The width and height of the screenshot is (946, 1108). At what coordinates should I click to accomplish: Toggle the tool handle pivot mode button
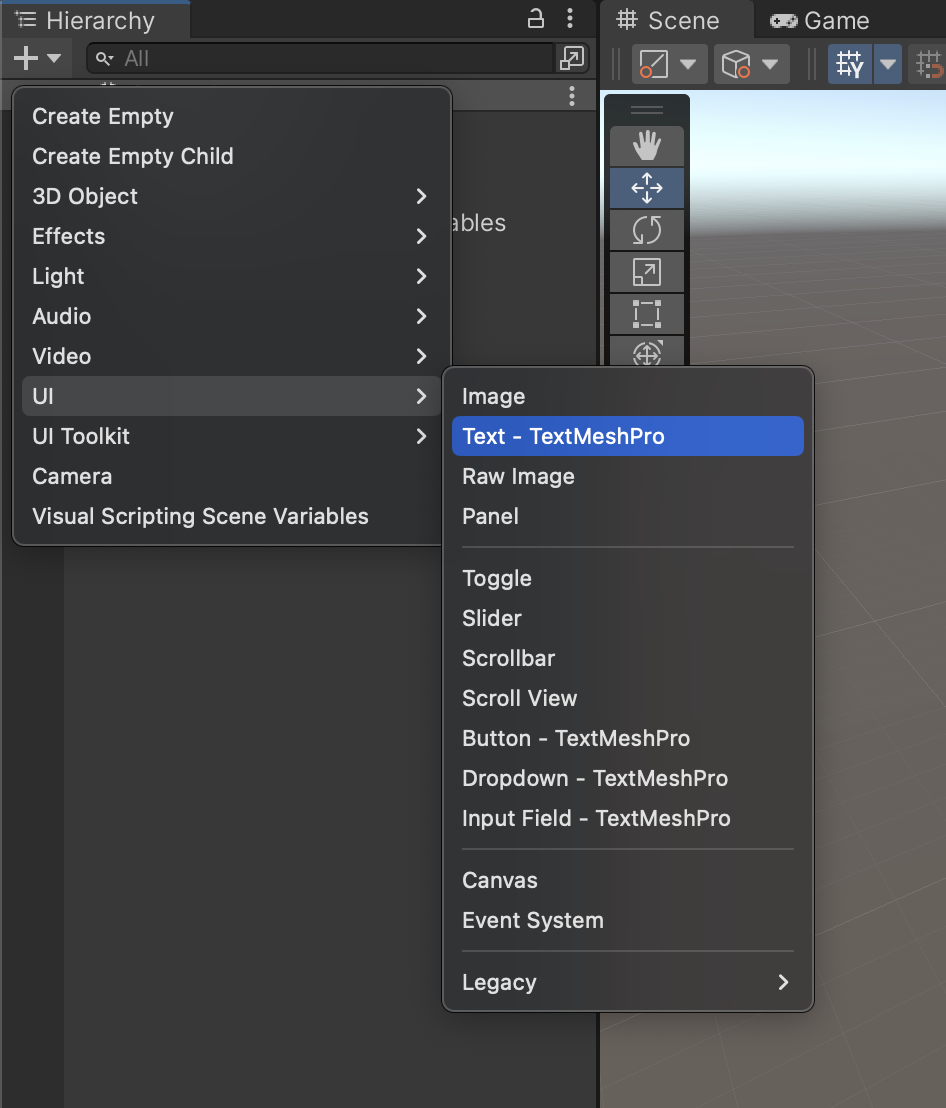click(x=654, y=64)
